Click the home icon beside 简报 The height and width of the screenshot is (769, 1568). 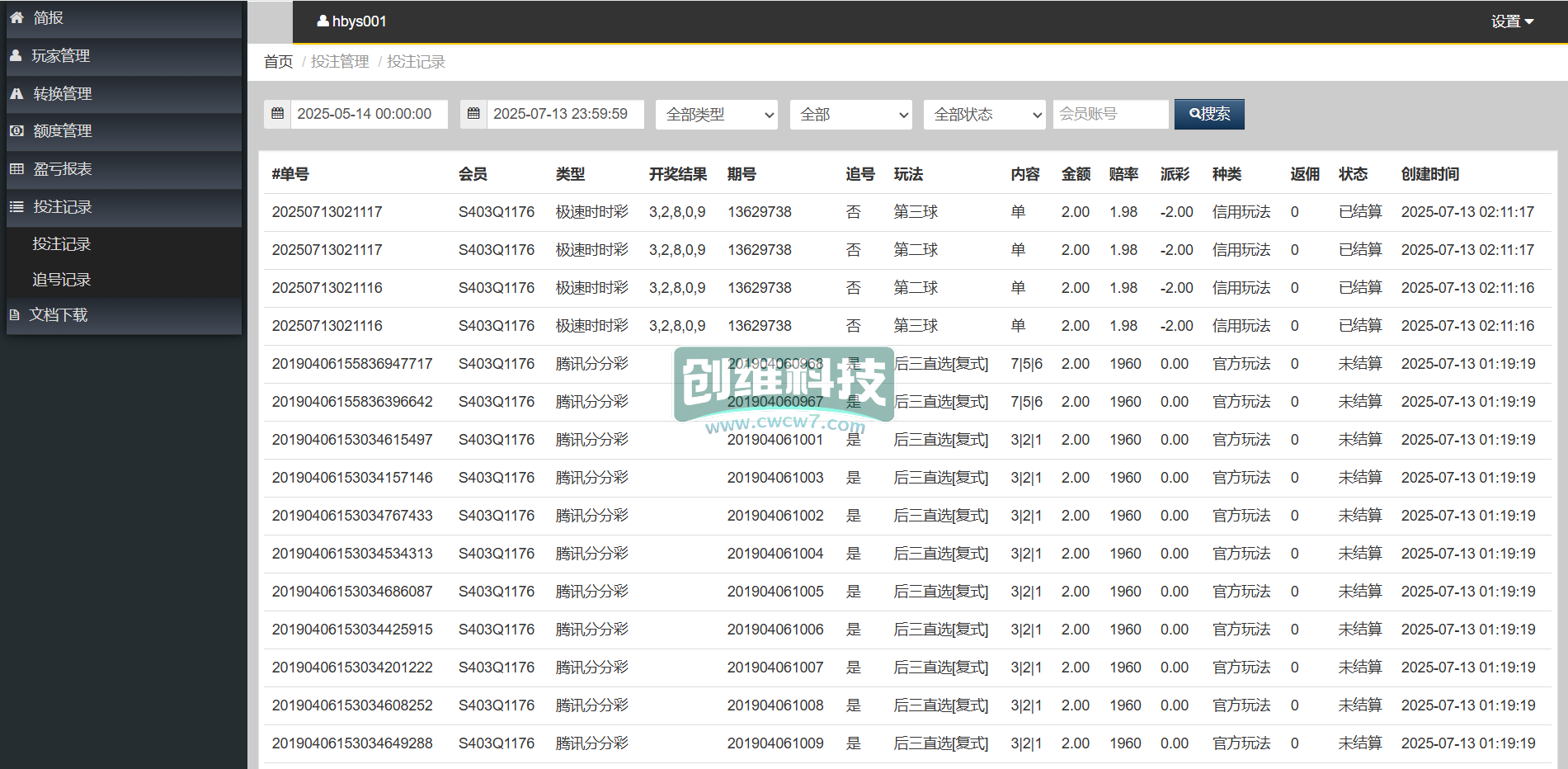(x=16, y=17)
